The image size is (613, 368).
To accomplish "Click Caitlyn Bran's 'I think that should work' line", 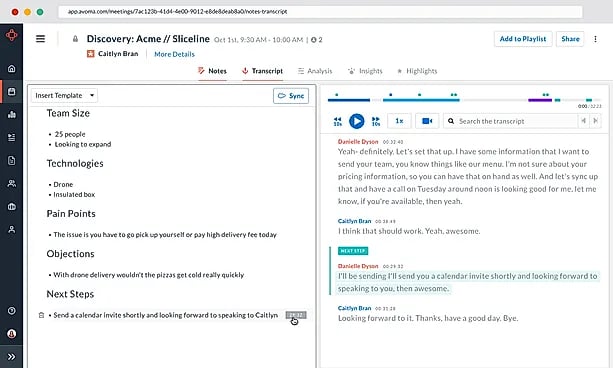I will pyautogui.click(x=409, y=231).
